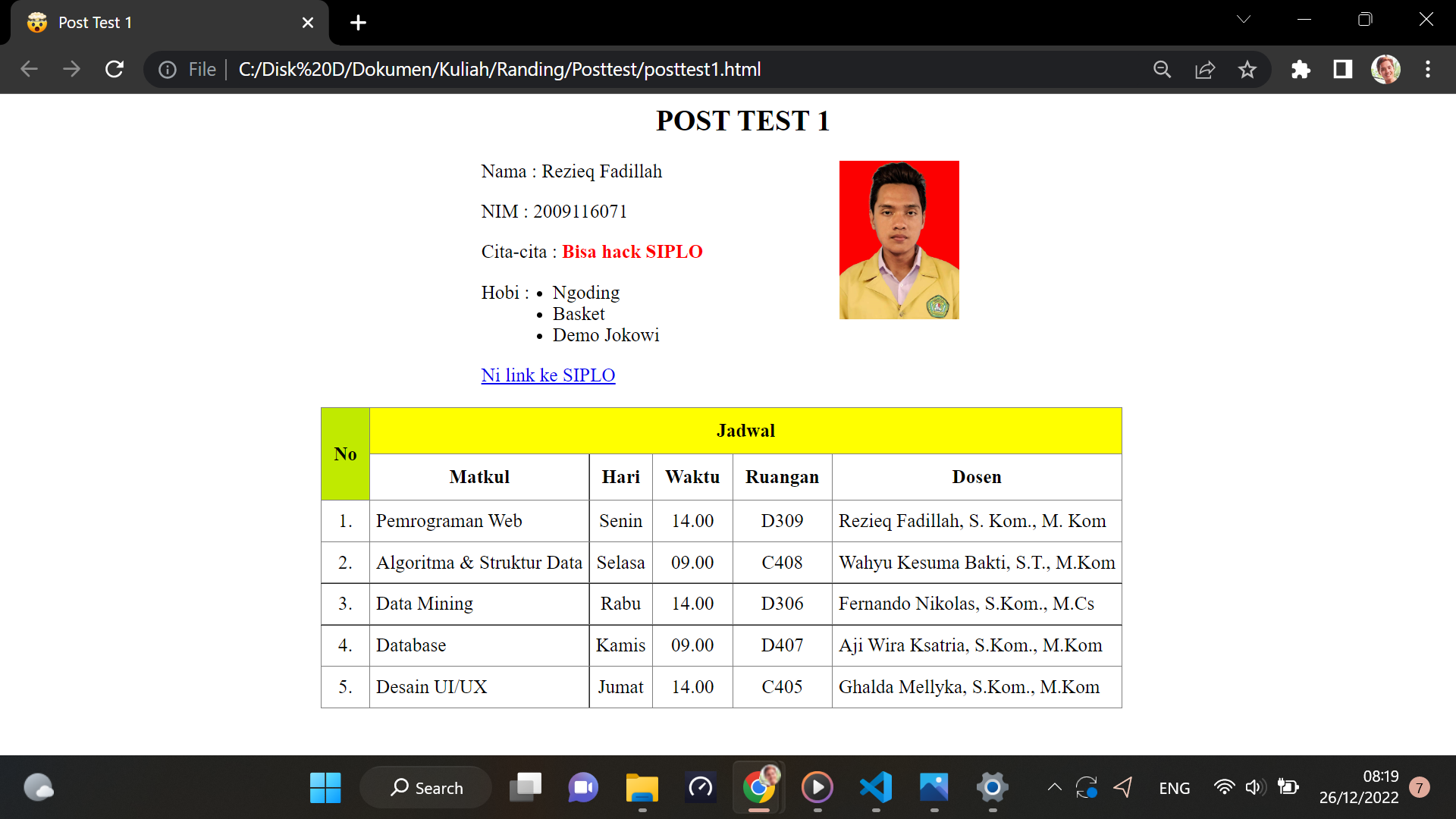1456x819 pixels.
Task: Open Chrome's three-dot menu
Action: (1428, 69)
